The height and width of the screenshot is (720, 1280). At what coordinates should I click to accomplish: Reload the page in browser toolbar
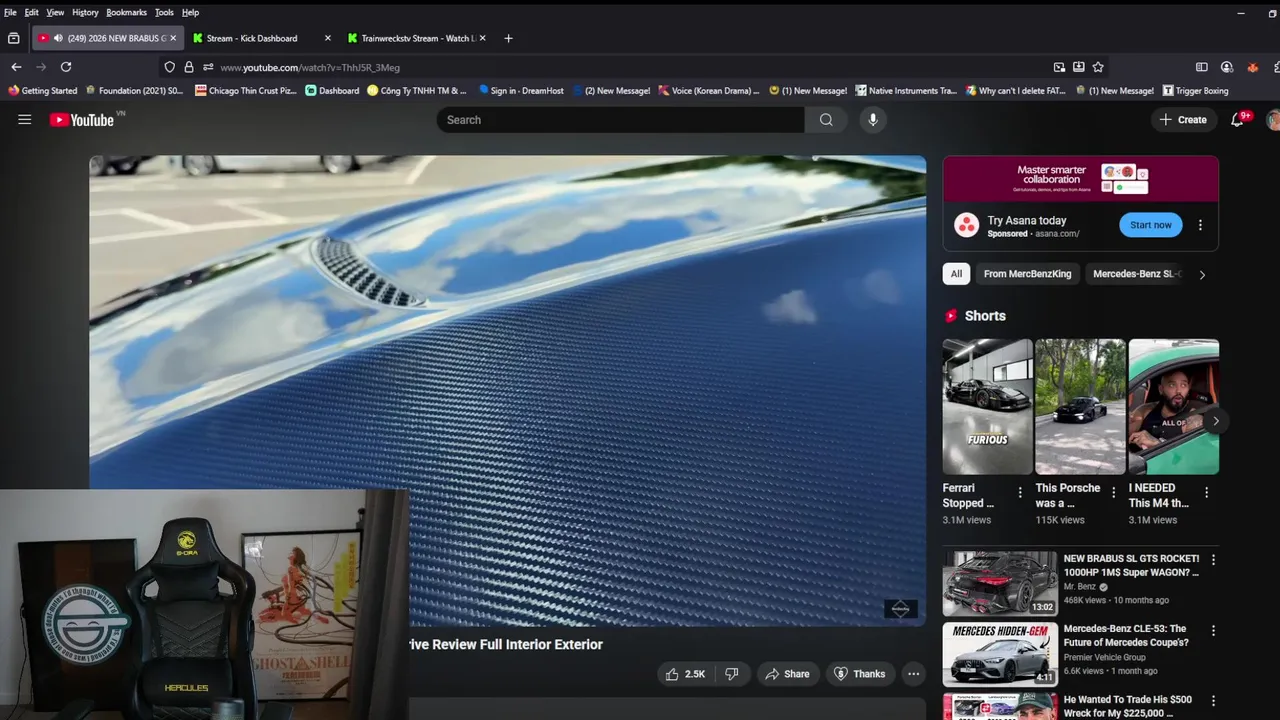[x=66, y=67]
